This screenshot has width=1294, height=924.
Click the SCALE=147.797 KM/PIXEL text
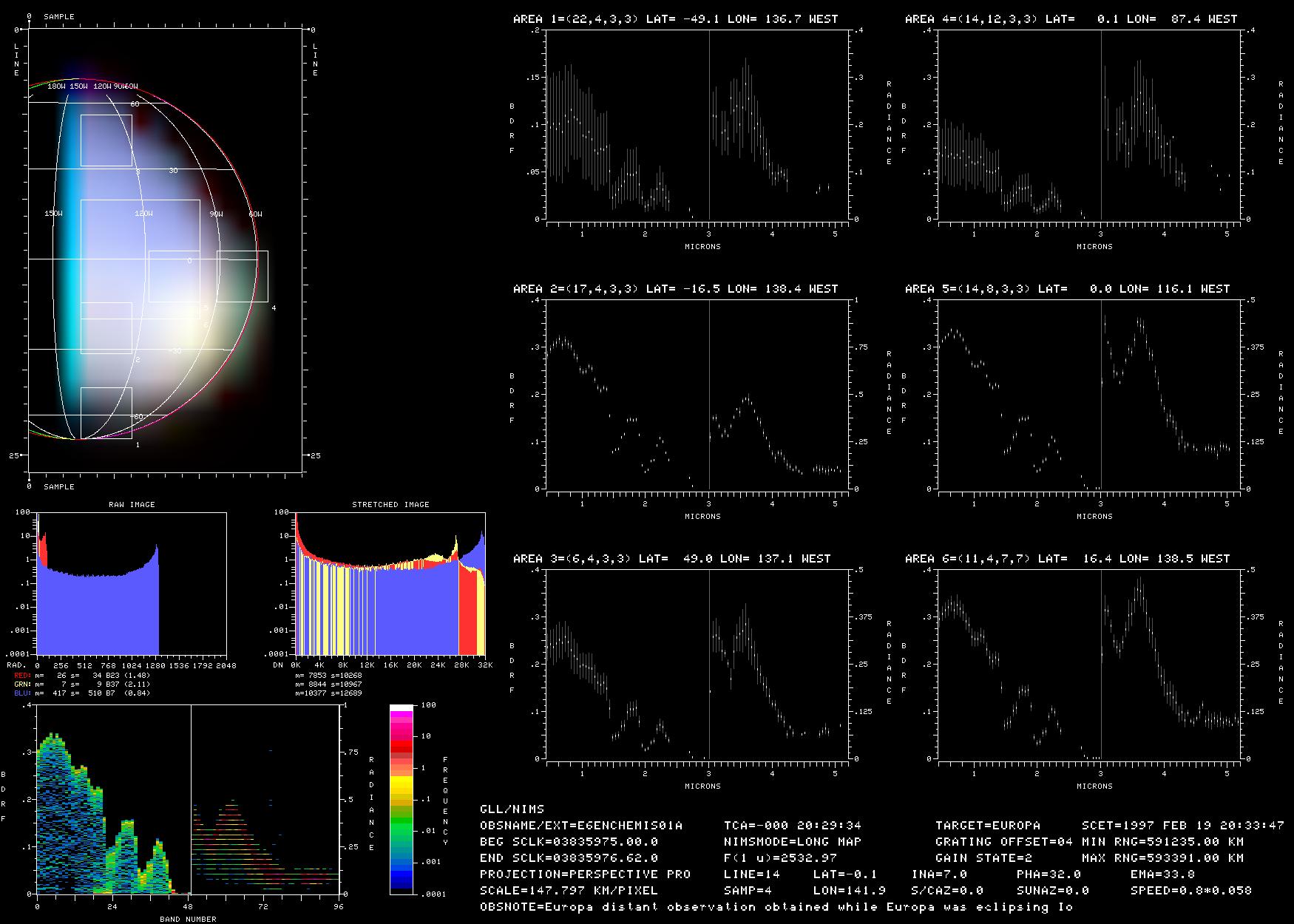tap(569, 890)
